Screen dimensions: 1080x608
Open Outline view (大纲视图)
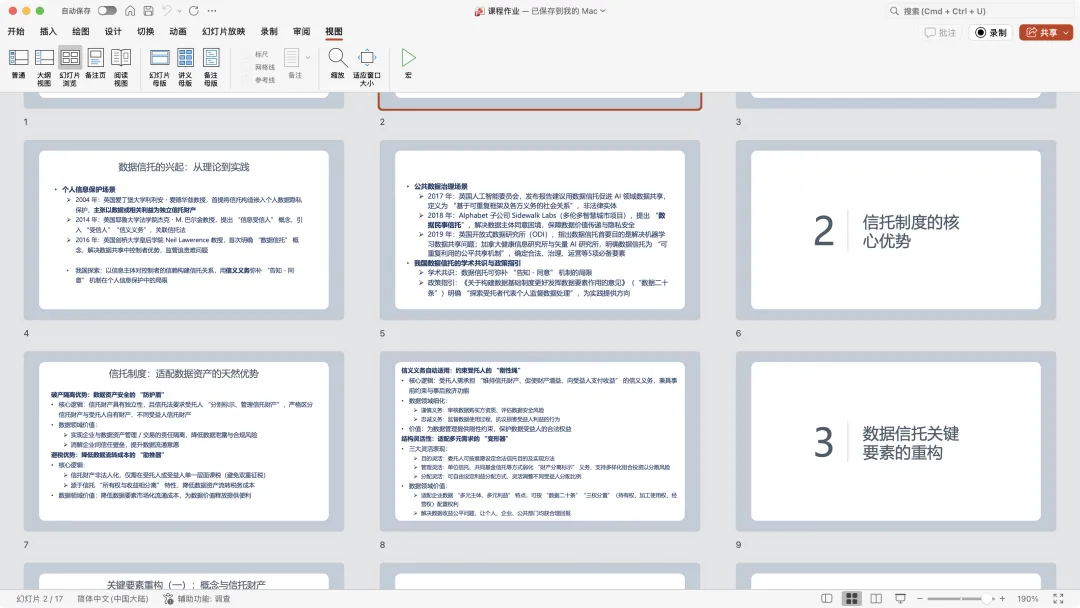[44, 67]
